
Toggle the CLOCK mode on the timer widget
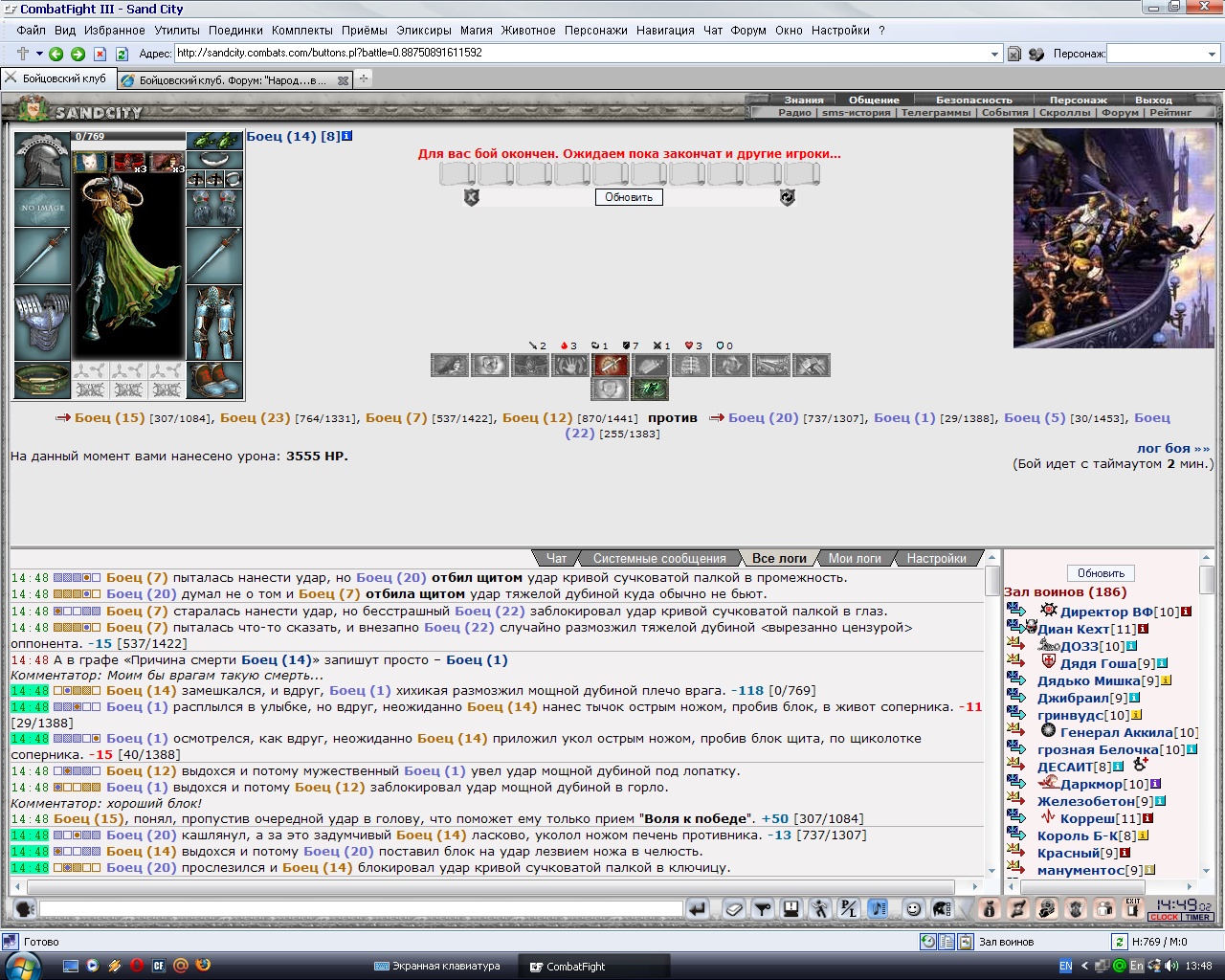[x=1165, y=917]
